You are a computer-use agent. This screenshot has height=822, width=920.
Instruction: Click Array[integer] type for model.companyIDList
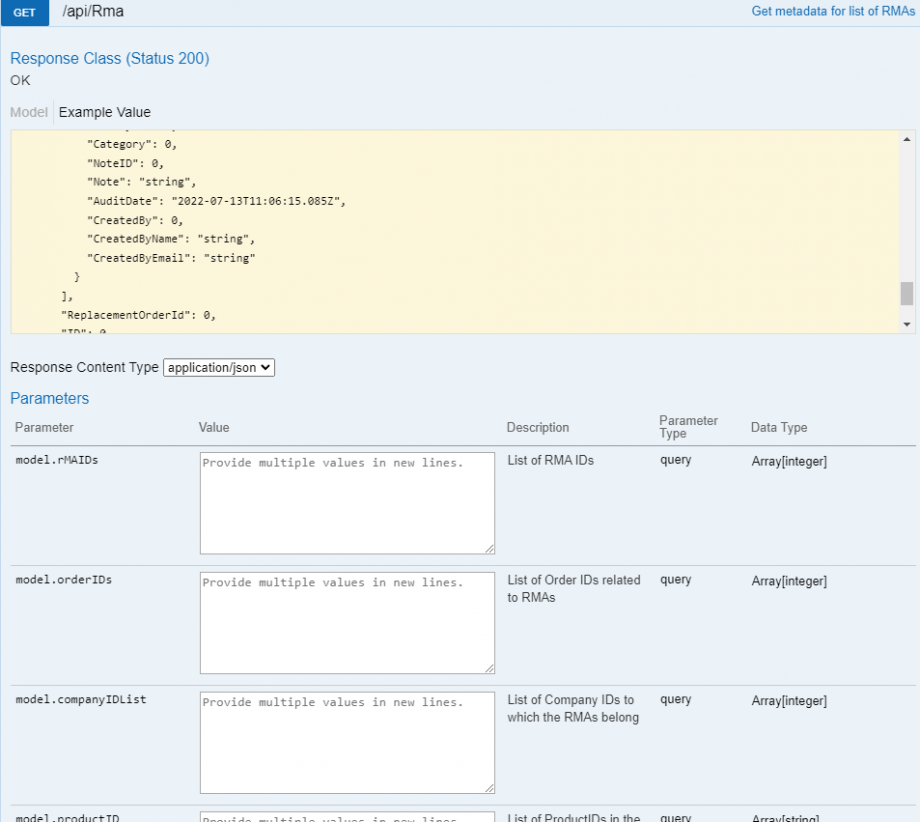pyautogui.click(x=789, y=701)
